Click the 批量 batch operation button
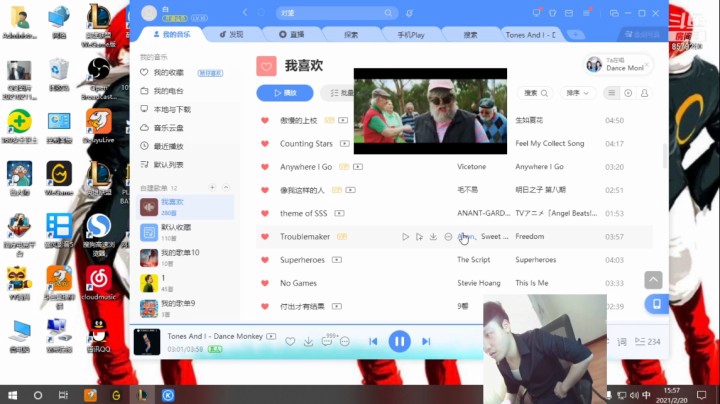The image size is (720, 404). [x=340, y=93]
